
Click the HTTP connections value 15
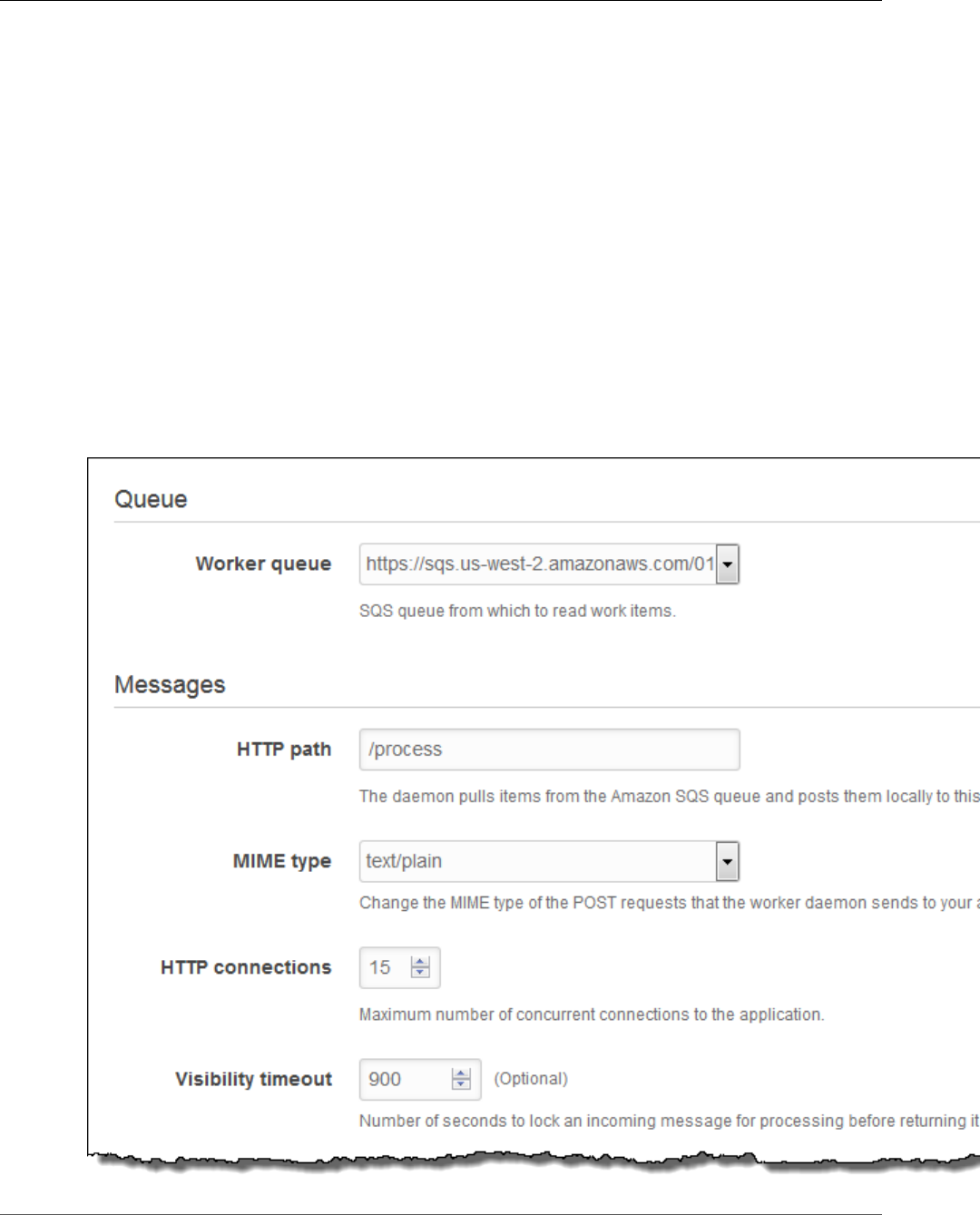[379, 967]
